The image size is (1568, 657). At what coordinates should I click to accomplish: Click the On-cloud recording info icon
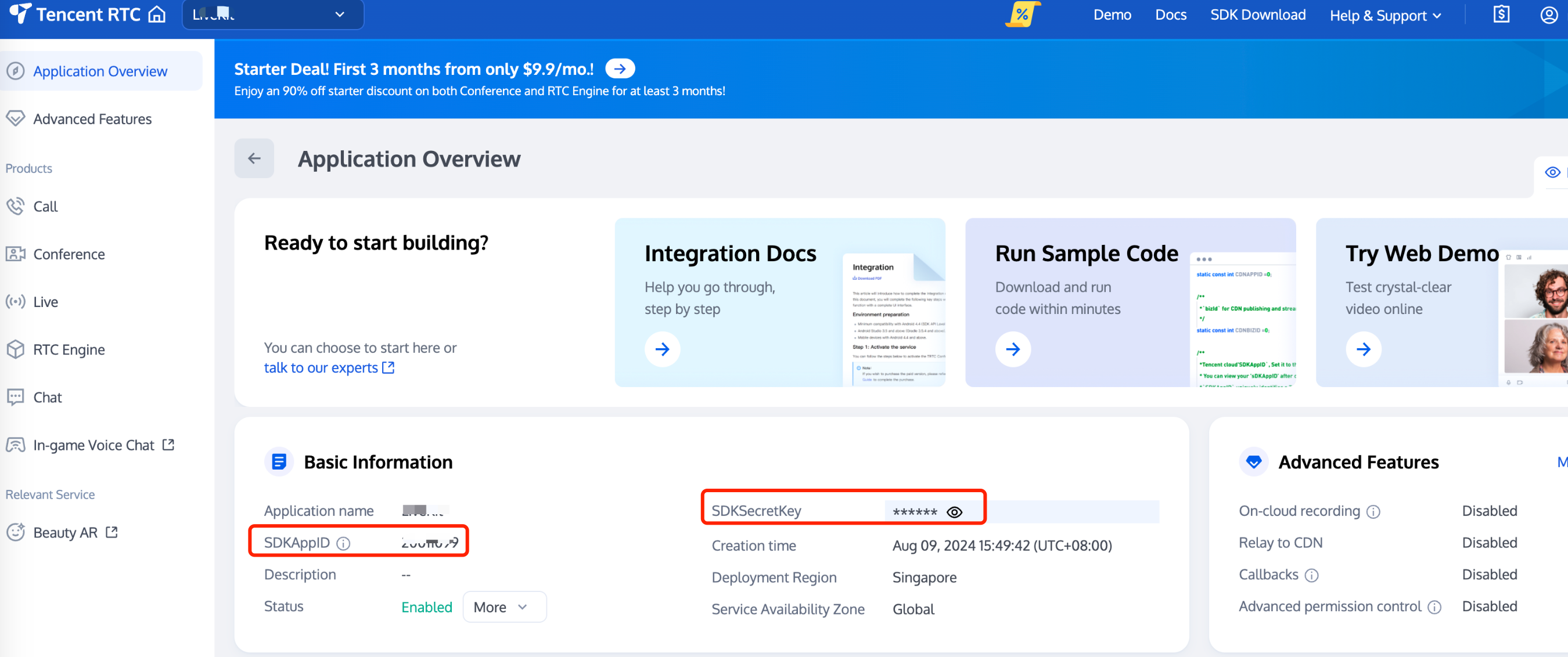coord(1373,511)
